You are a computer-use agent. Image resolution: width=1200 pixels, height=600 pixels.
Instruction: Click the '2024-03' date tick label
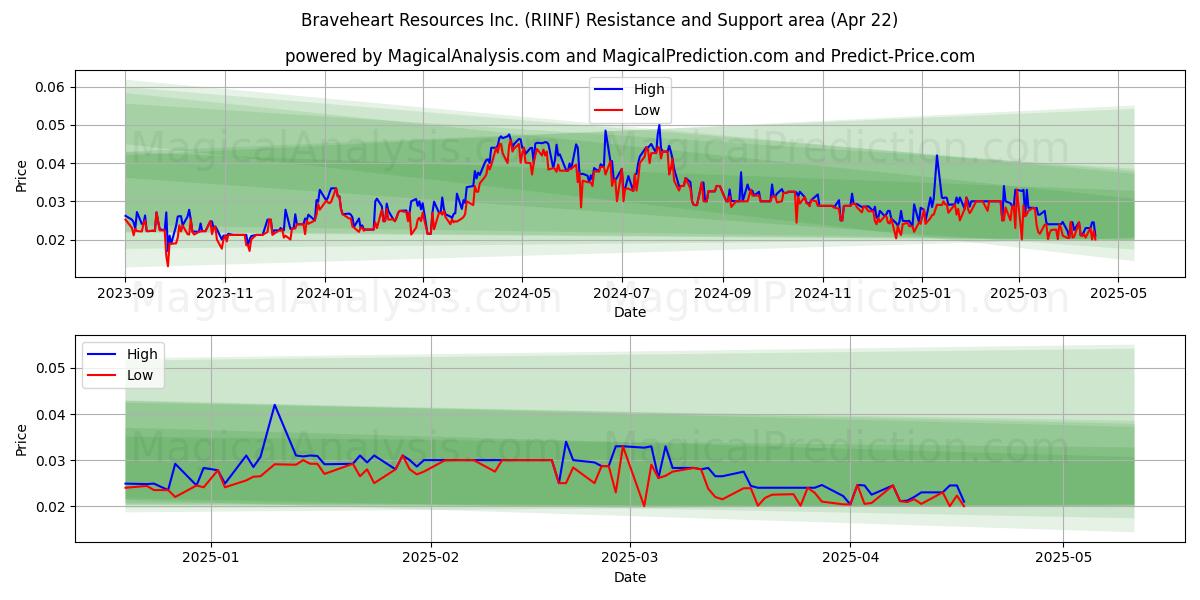(x=422, y=294)
